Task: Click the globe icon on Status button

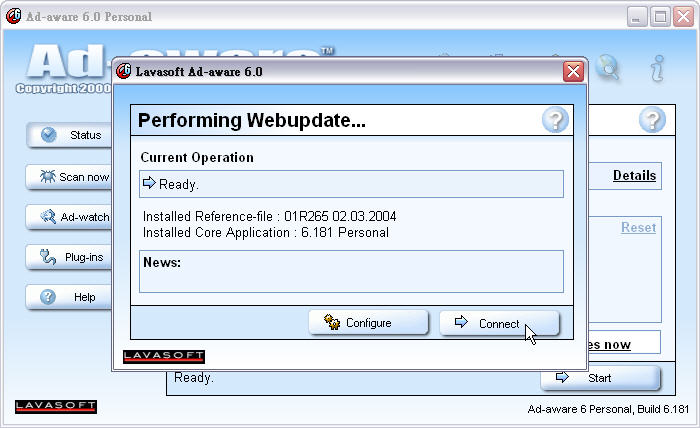Action: pyautogui.click(x=49, y=134)
